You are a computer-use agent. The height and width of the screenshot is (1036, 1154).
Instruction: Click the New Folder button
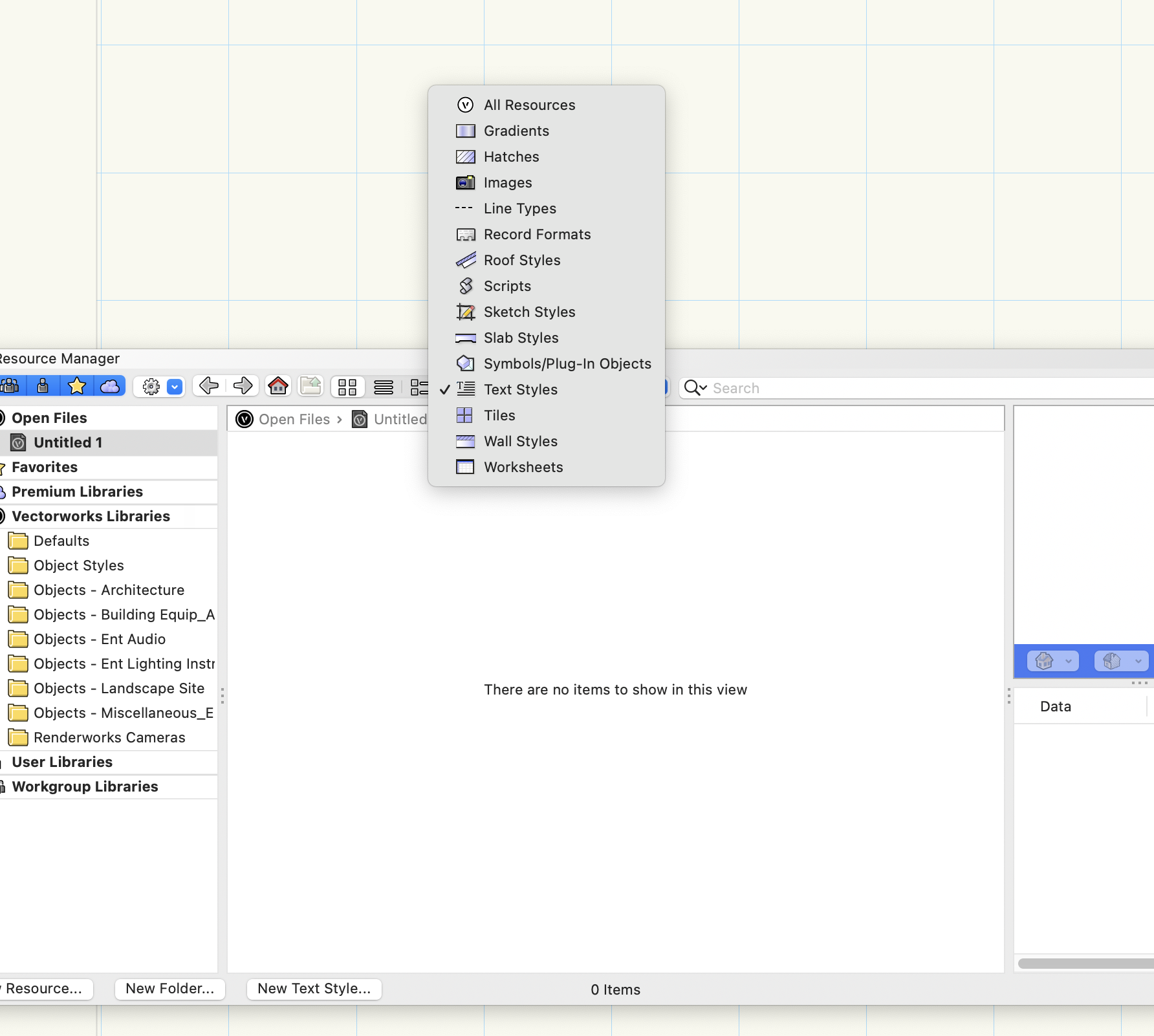pos(169,989)
